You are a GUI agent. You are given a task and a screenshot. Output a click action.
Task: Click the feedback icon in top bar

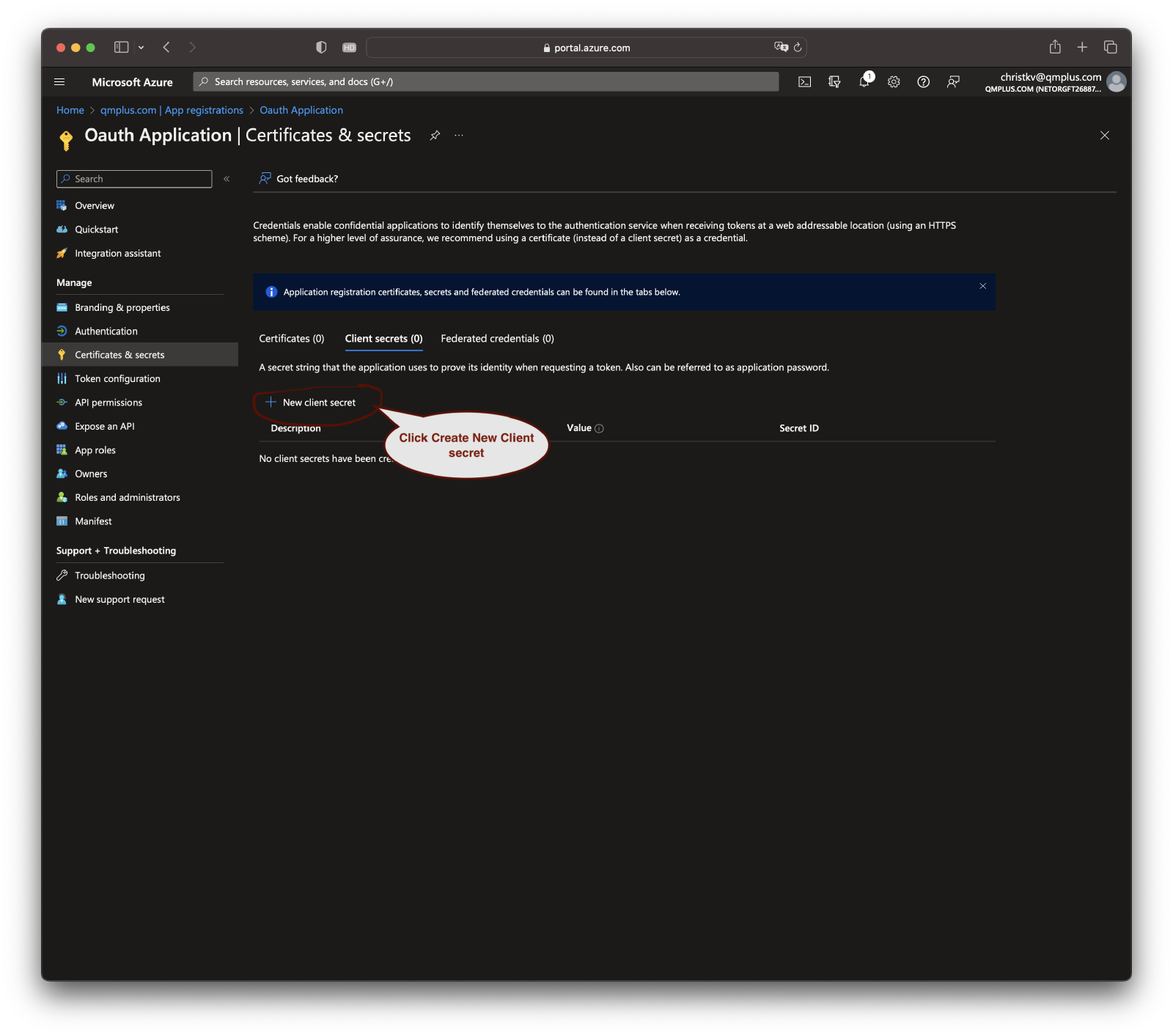[x=953, y=82]
